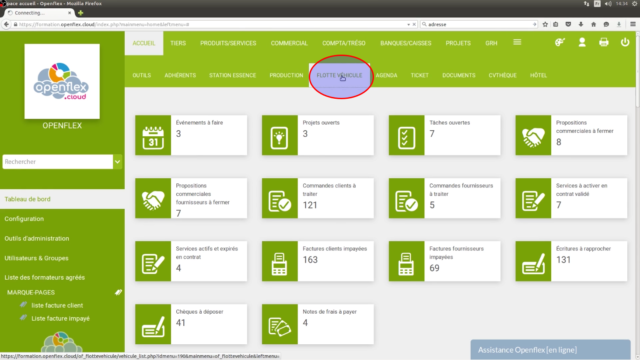Click the user profile icon
Screen dimensions: 640x360
[582, 42]
